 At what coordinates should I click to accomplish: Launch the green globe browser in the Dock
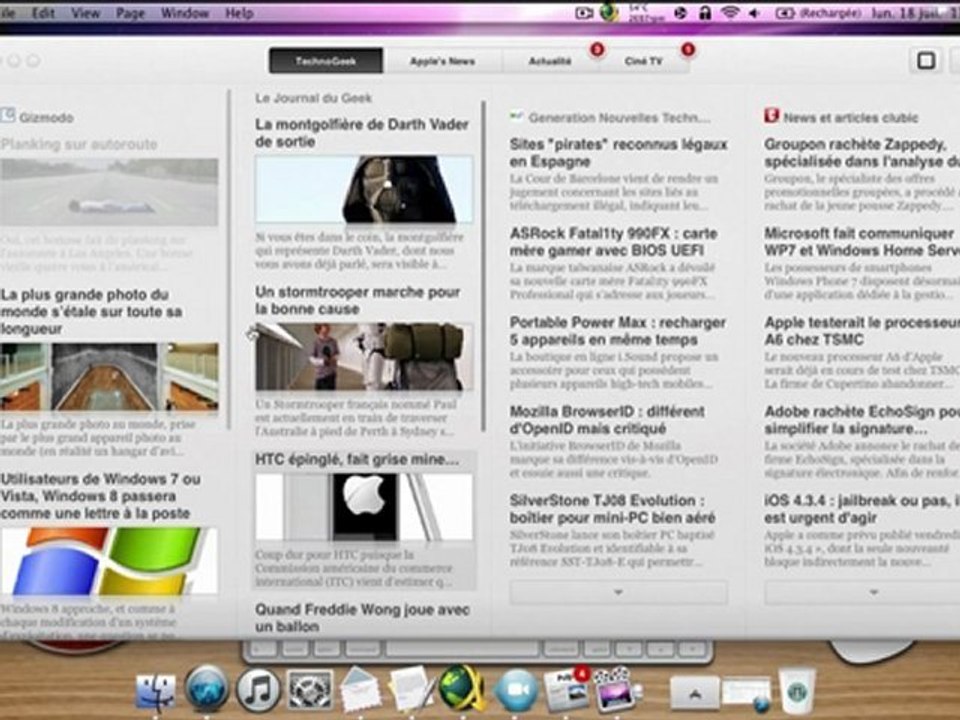pos(462,688)
